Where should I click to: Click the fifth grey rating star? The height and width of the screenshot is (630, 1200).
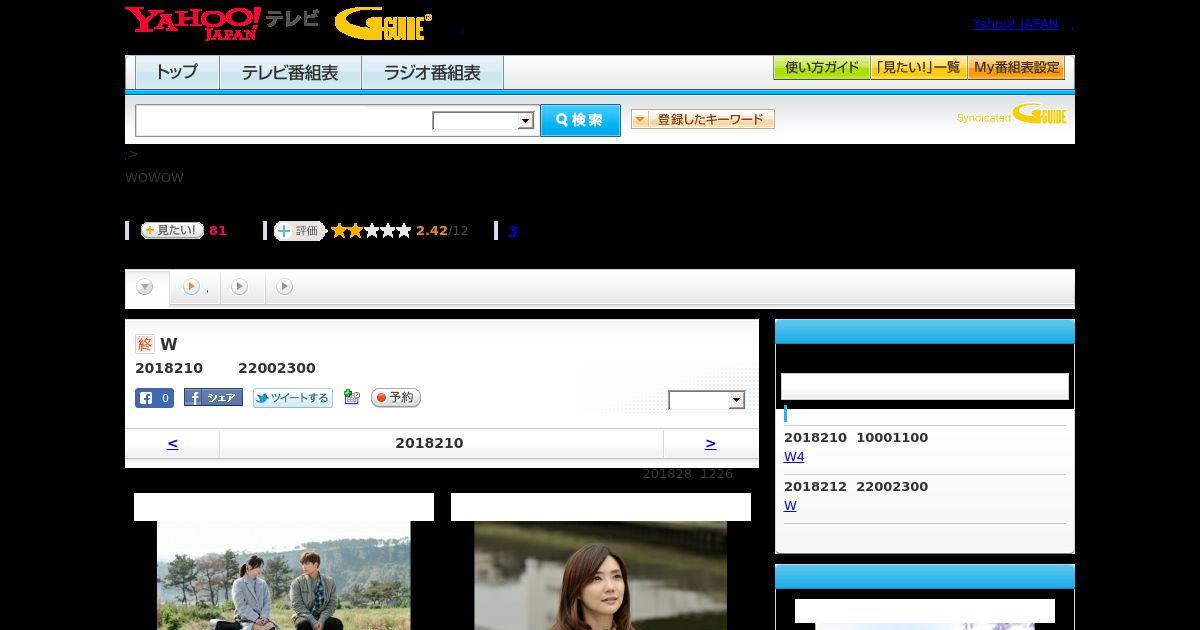404,231
